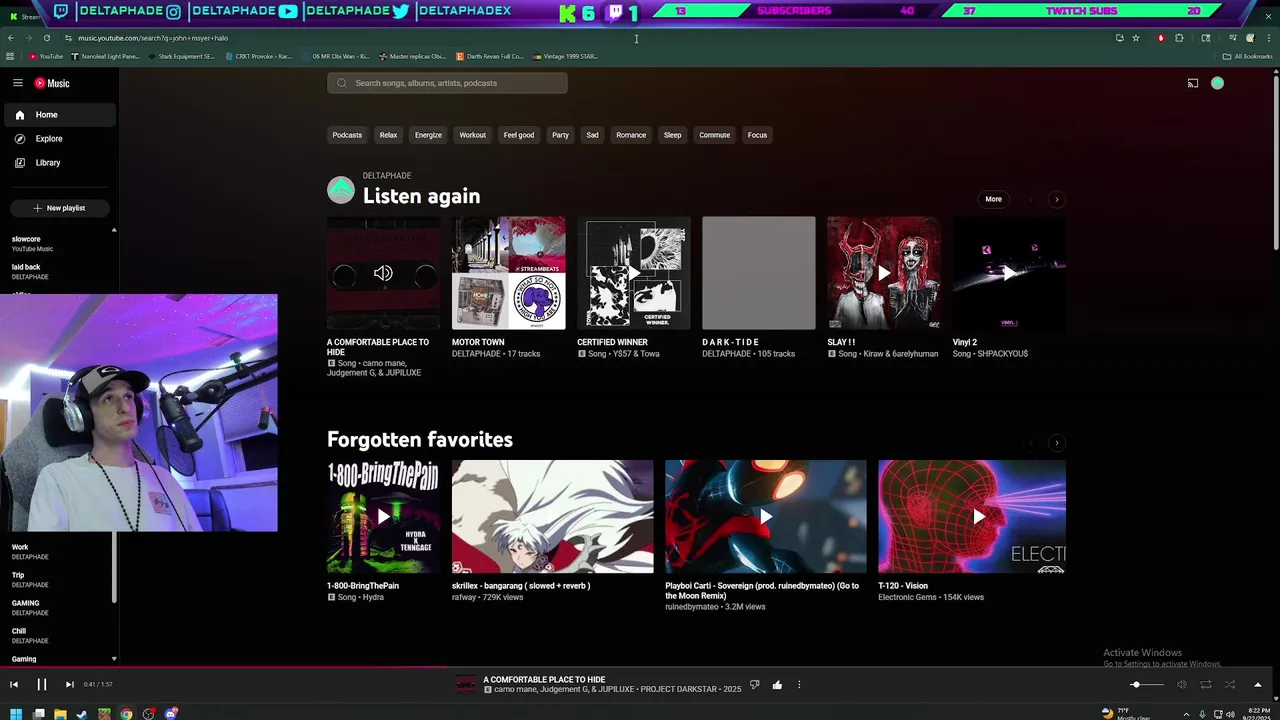1280x720 pixels.
Task: Select the Commute chip
Action: pyautogui.click(x=715, y=135)
